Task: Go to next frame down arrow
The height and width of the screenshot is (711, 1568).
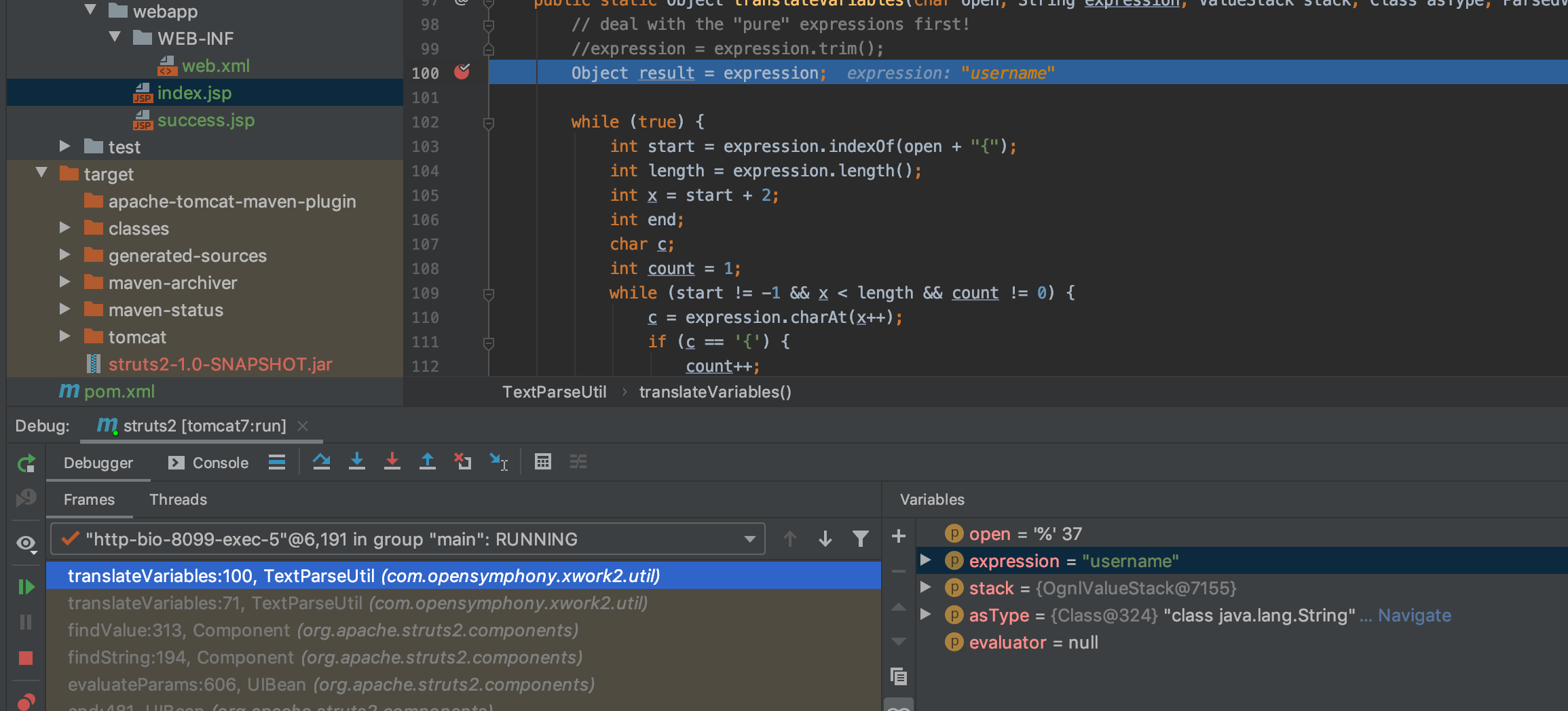Action: click(825, 539)
